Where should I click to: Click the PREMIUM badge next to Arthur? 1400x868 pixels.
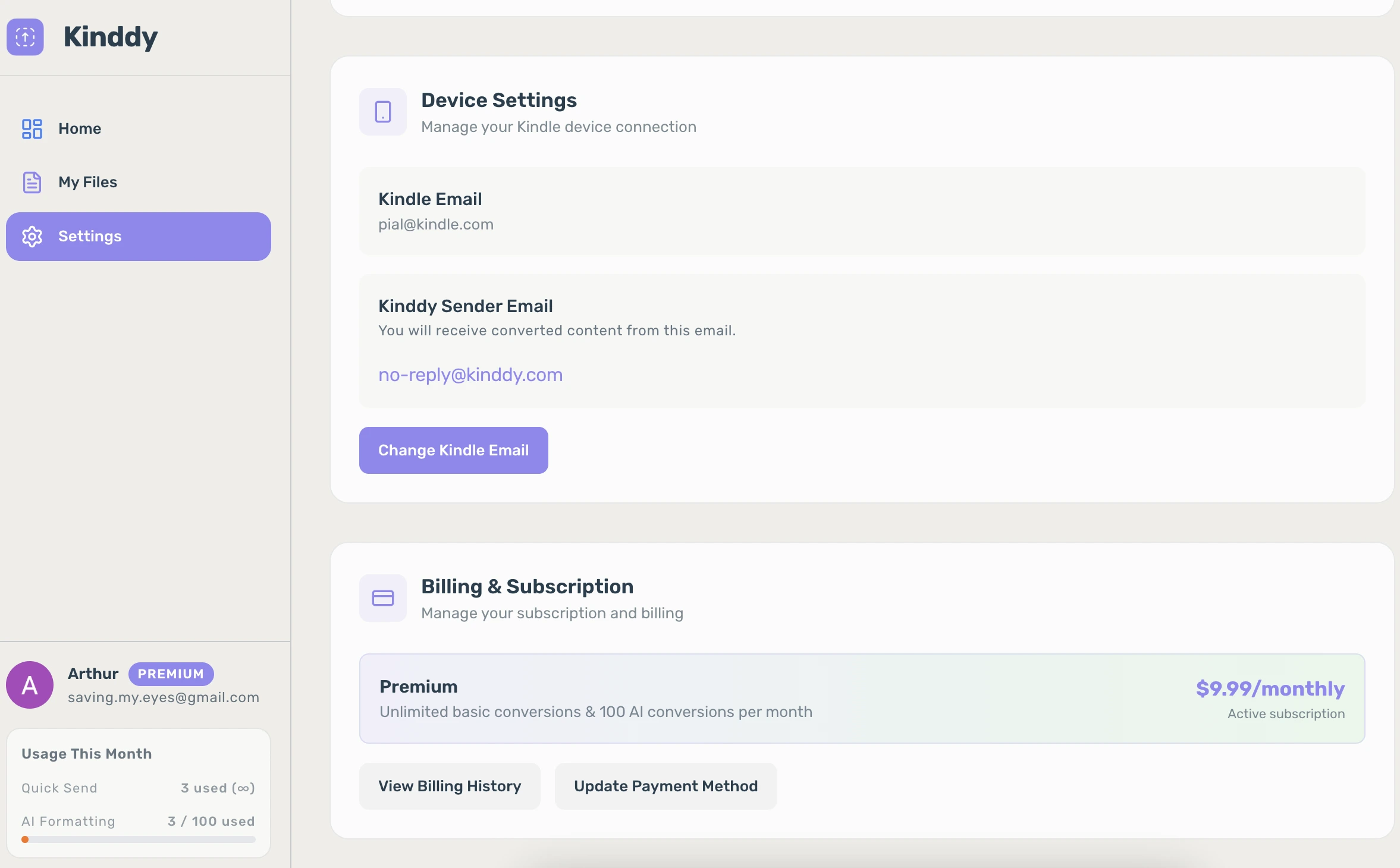point(171,674)
